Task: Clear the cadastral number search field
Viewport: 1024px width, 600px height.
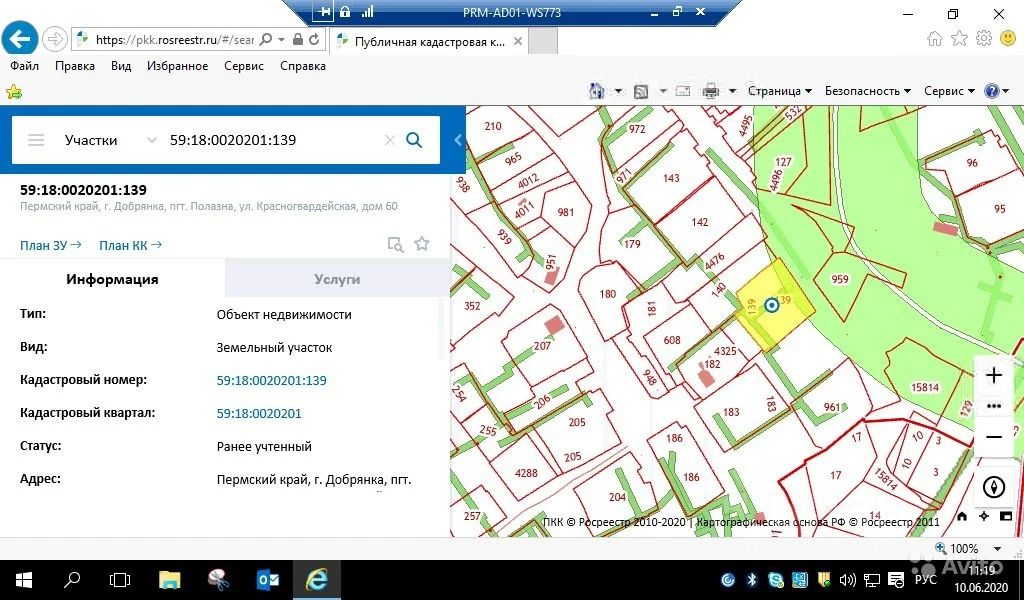Action: click(390, 140)
